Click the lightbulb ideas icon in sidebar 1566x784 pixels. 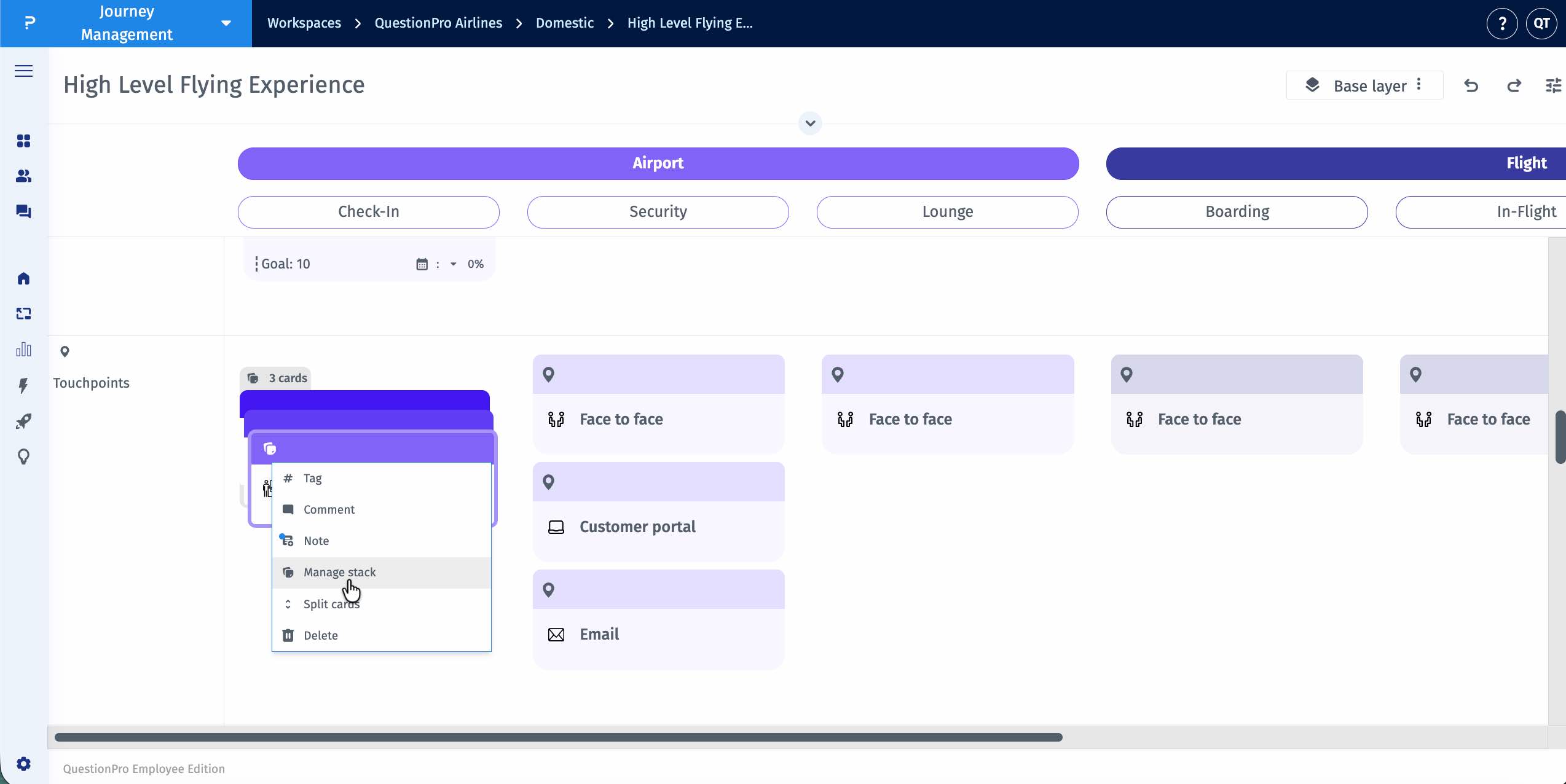pos(23,457)
